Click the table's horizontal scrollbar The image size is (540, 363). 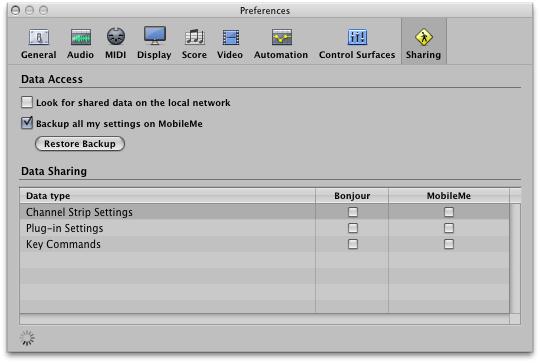click(x=264, y=319)
